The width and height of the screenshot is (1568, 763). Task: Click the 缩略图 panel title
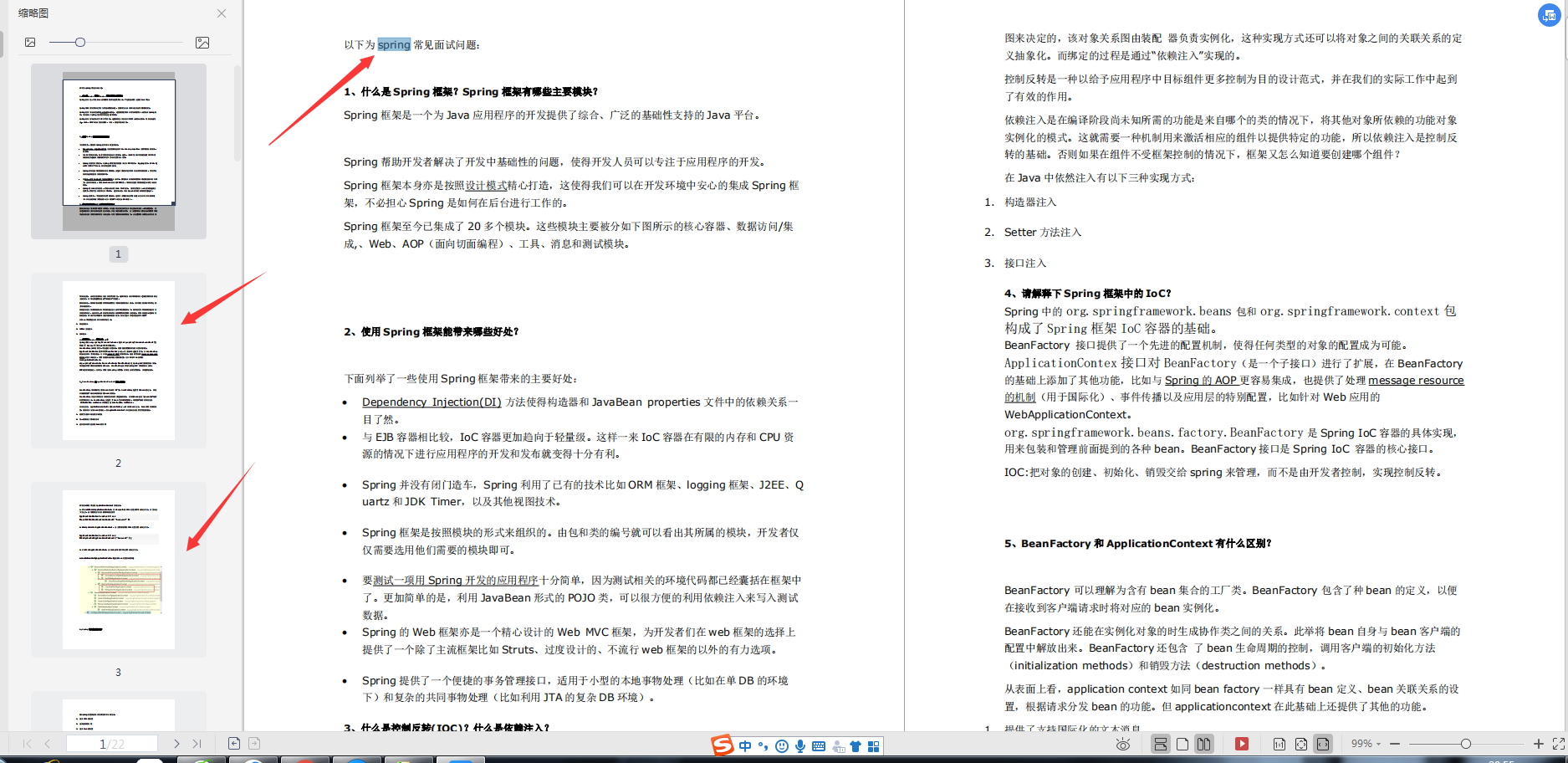33,13
